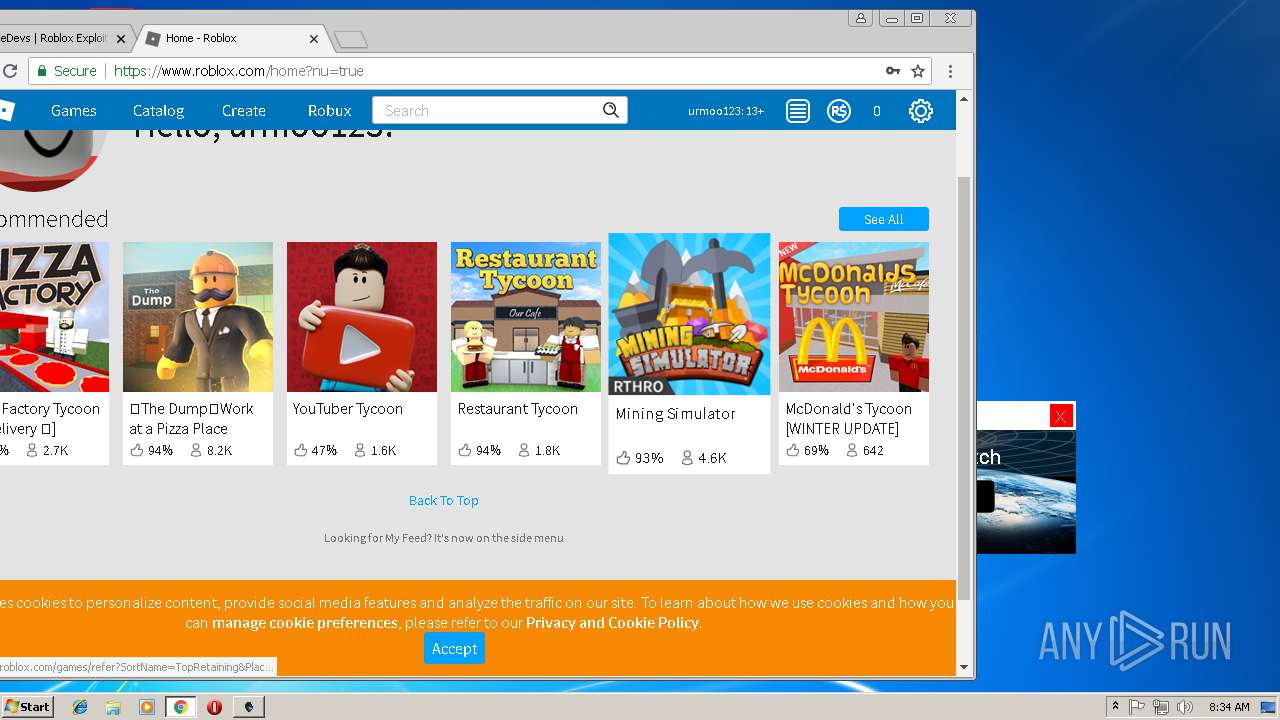Open the Windows Start menu
1280x720 pixels.
click(27, 706)
